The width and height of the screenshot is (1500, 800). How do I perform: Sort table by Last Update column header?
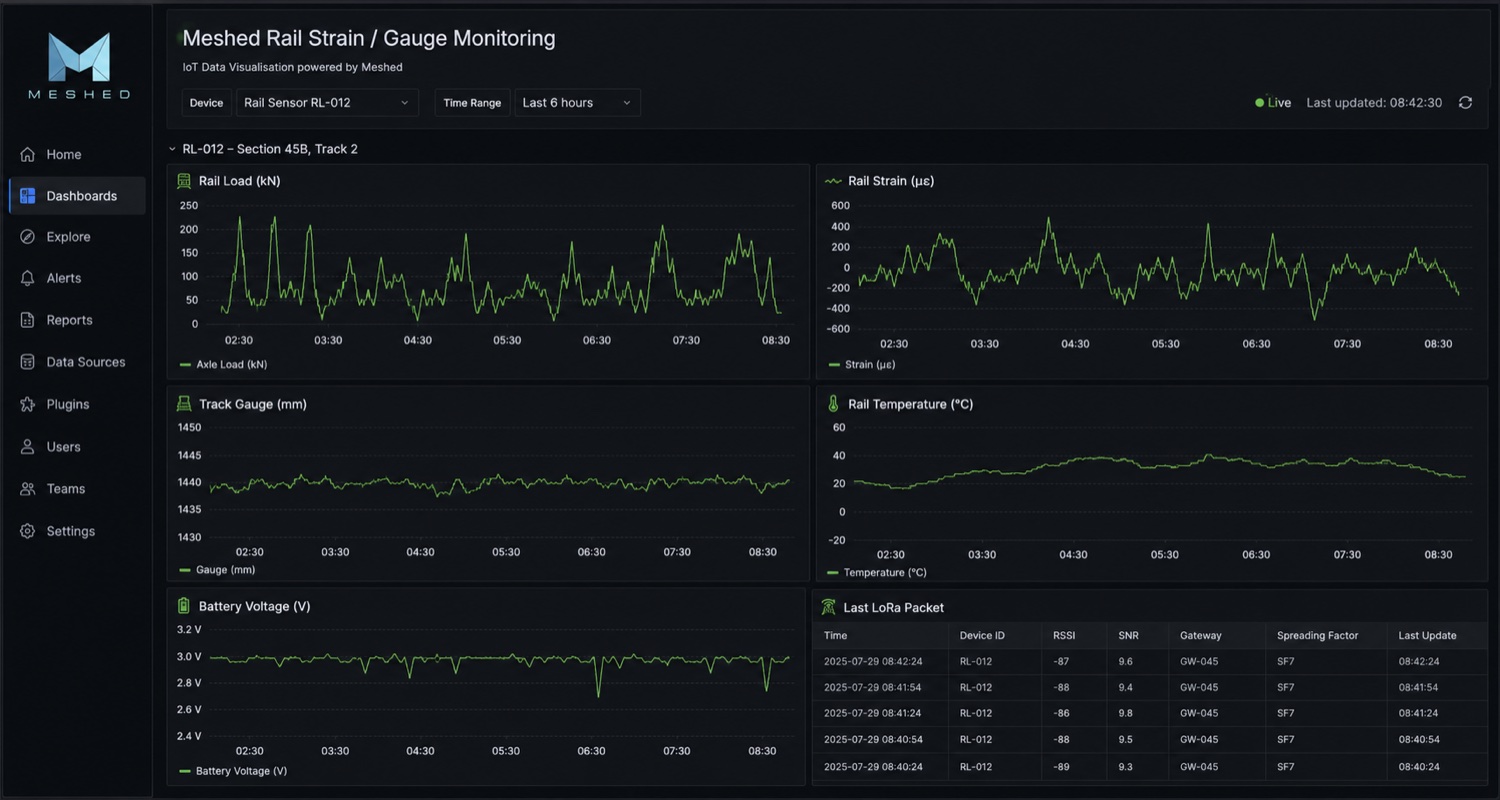(x=1427, y=635)
